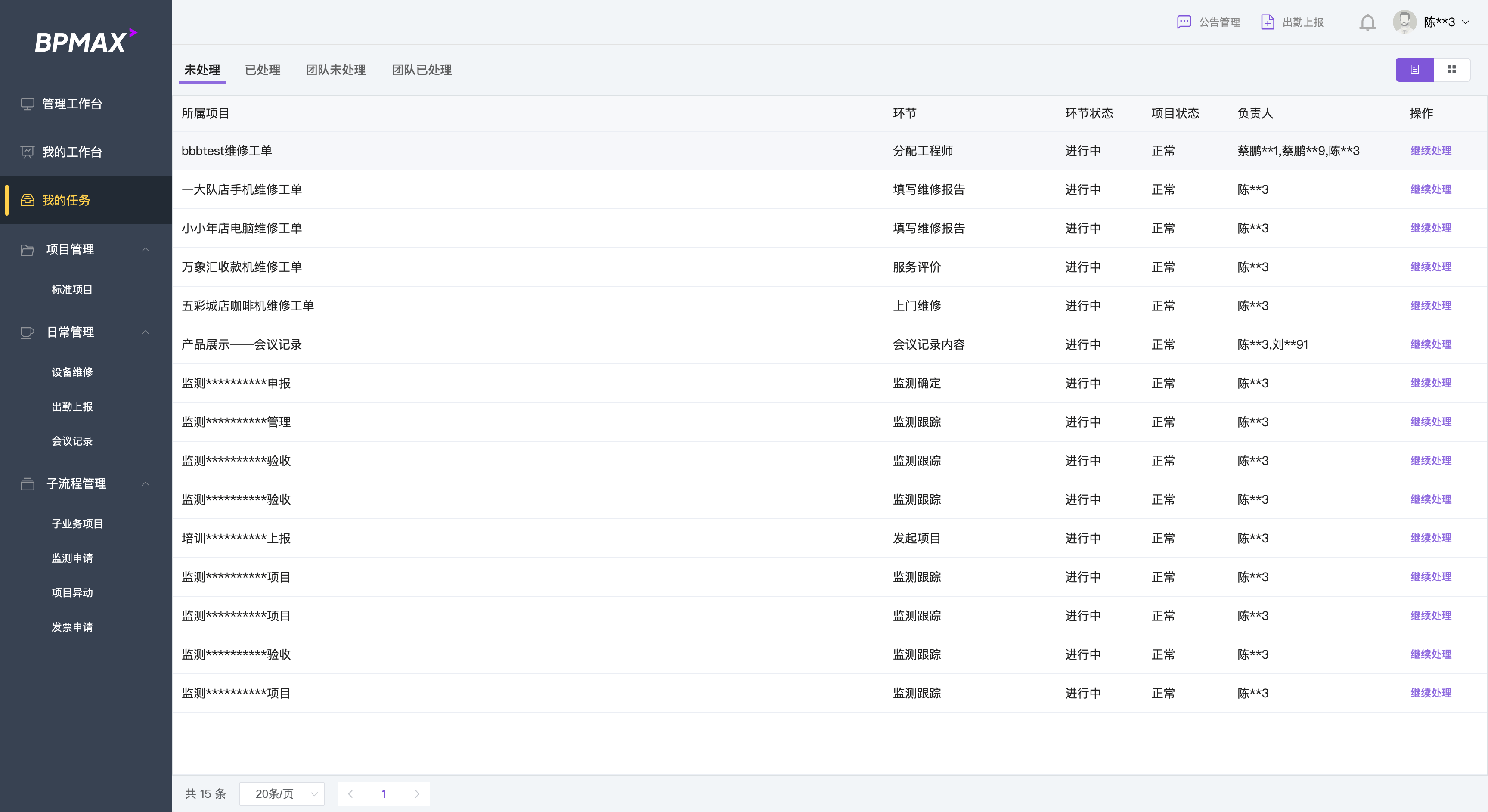Click 出勤上报 link in header
1488x812 pixels.
click(x=1303, y=22)
